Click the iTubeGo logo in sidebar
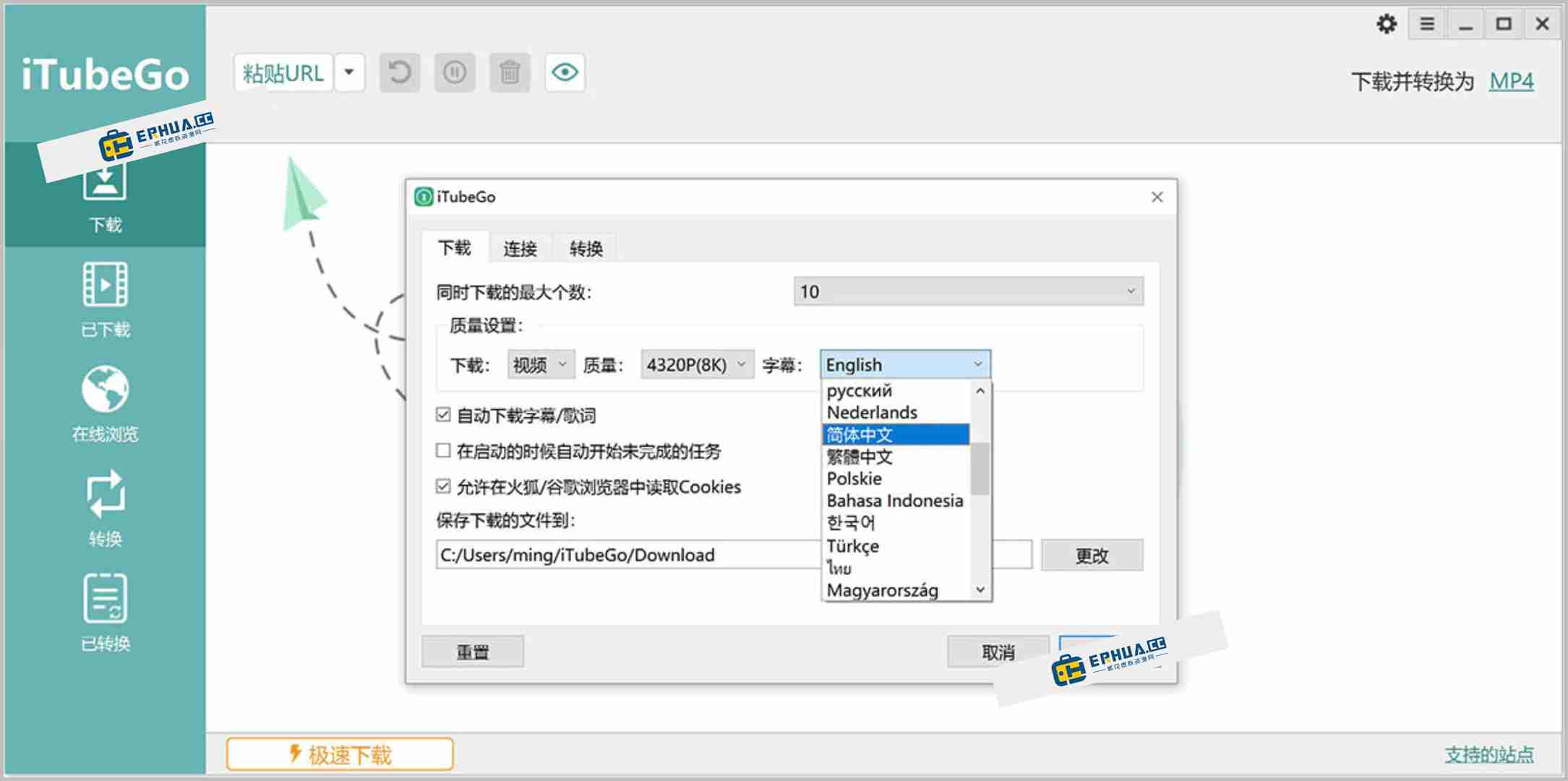The width and height of the screenshot is (1568, 781). tap(105, 75)
